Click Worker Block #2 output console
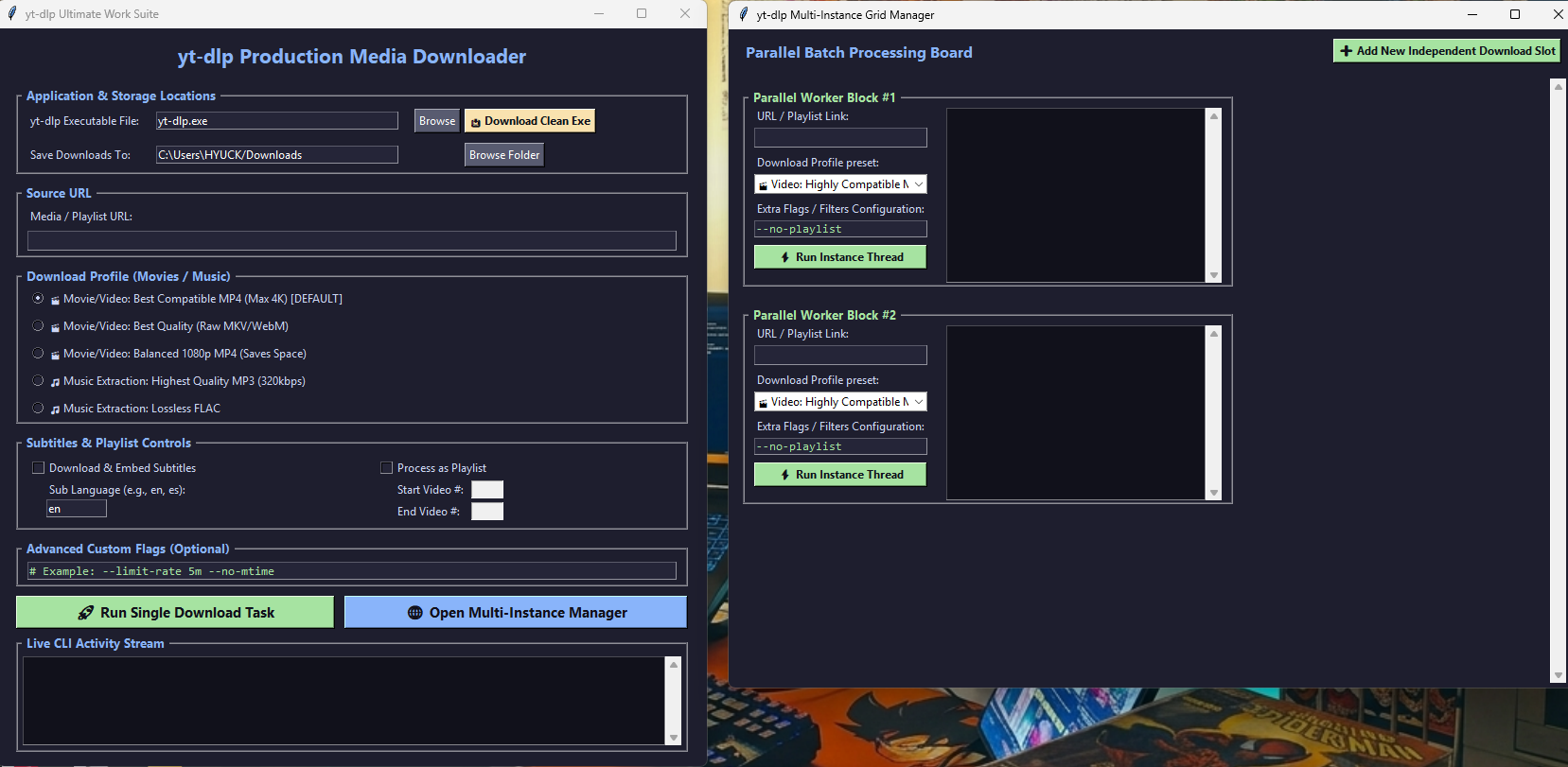 [1077, 412]
